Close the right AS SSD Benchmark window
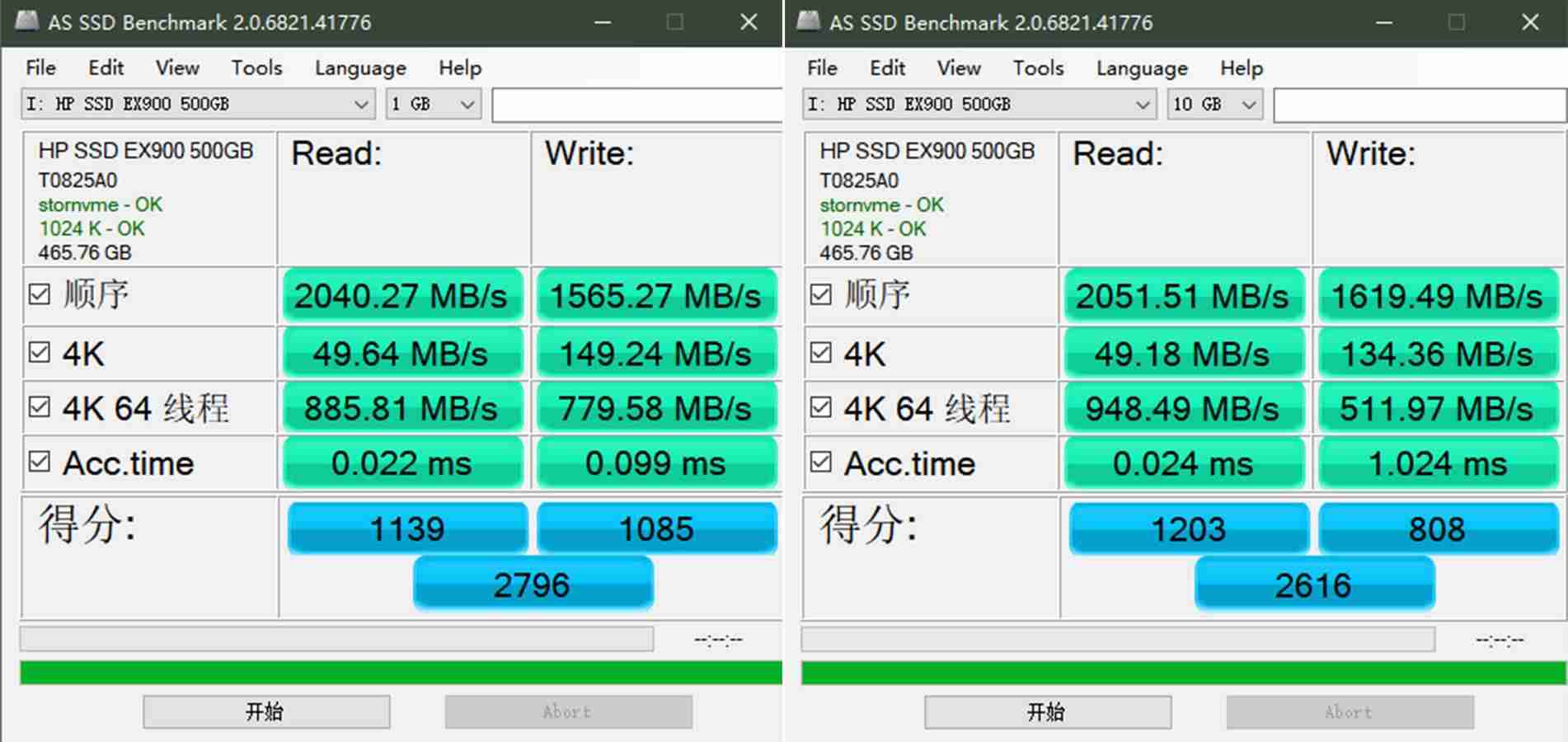Viewport: 1568px width, 742px height. click(x=1530, y=22)
